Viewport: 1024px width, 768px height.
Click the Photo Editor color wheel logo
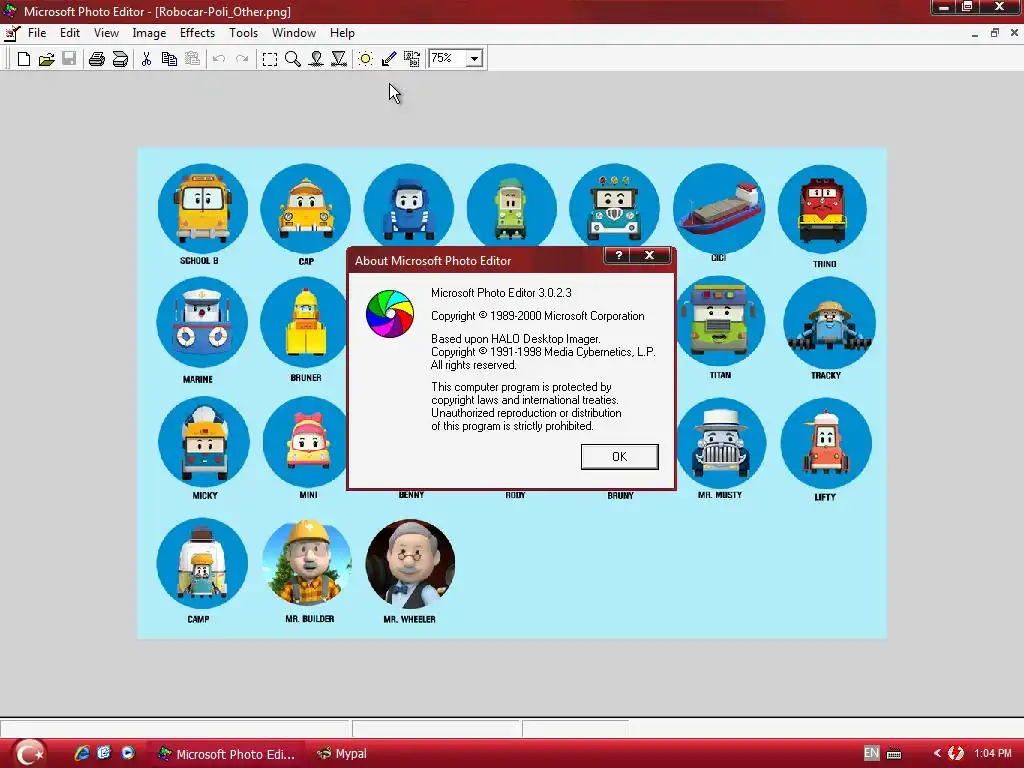click(390, 314)
